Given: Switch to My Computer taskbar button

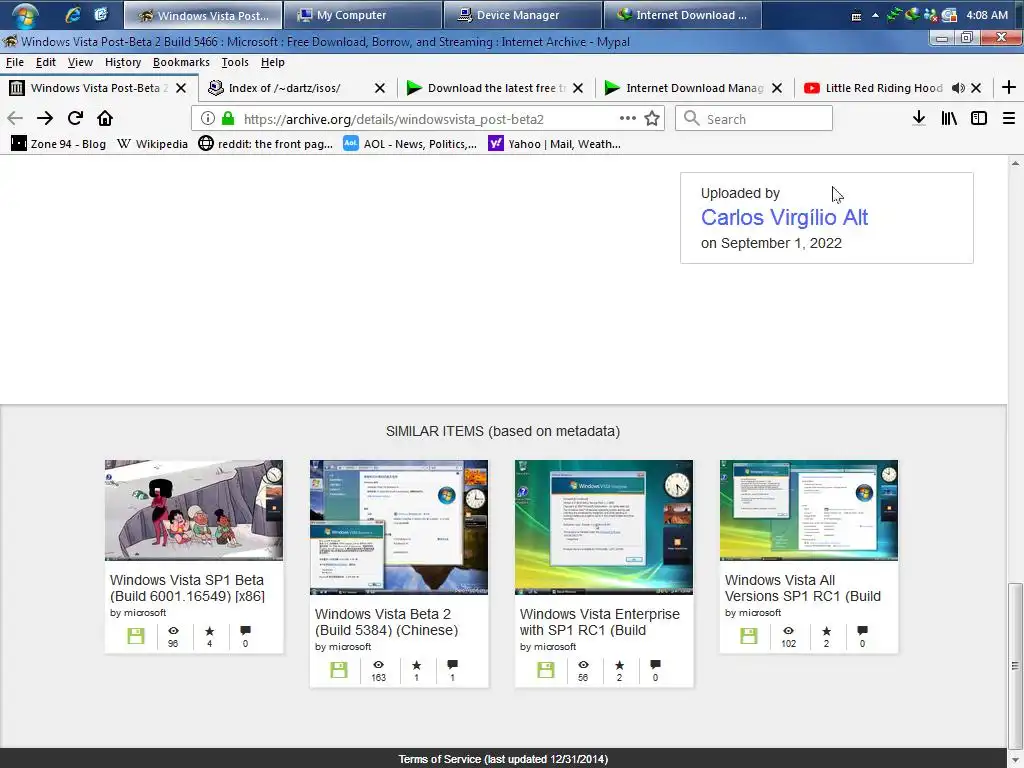Looking at the screenshot, I should tap(362, 15).
